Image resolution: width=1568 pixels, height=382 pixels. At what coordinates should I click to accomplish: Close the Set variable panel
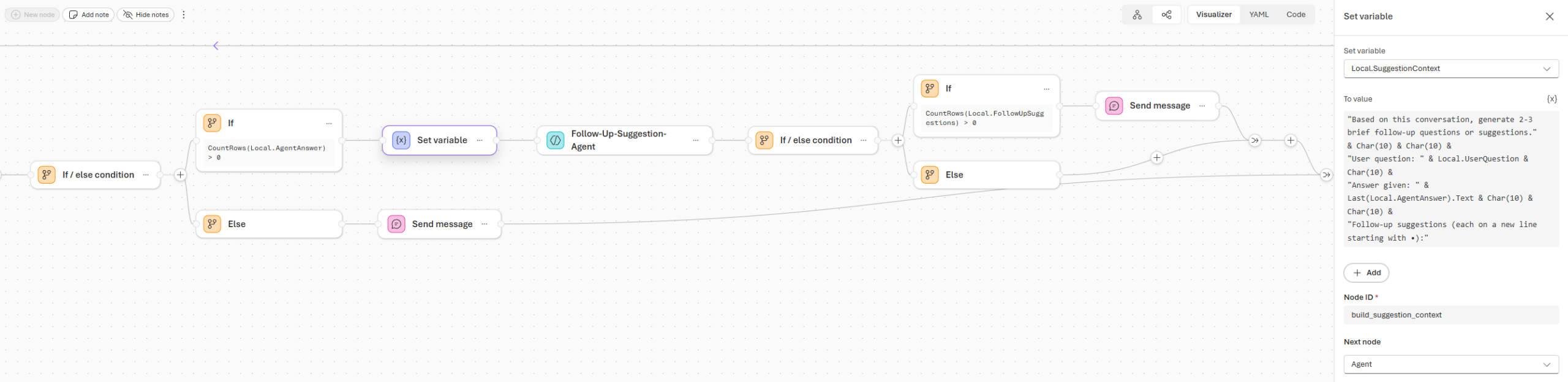(1550, 17)
